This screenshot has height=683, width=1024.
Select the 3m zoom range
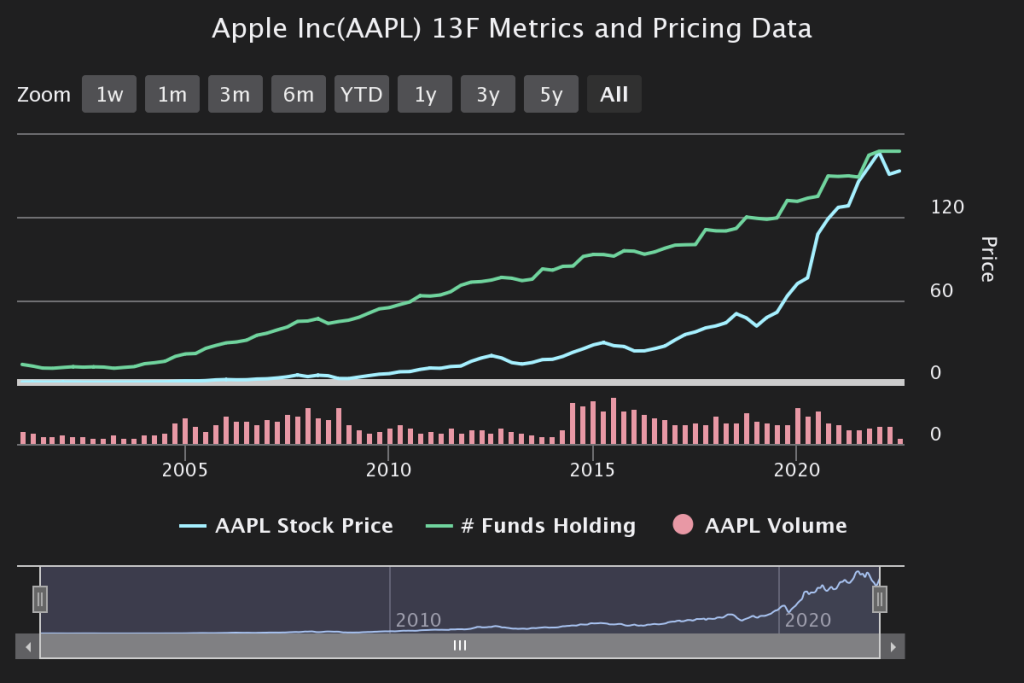click(x=235, y=95)
